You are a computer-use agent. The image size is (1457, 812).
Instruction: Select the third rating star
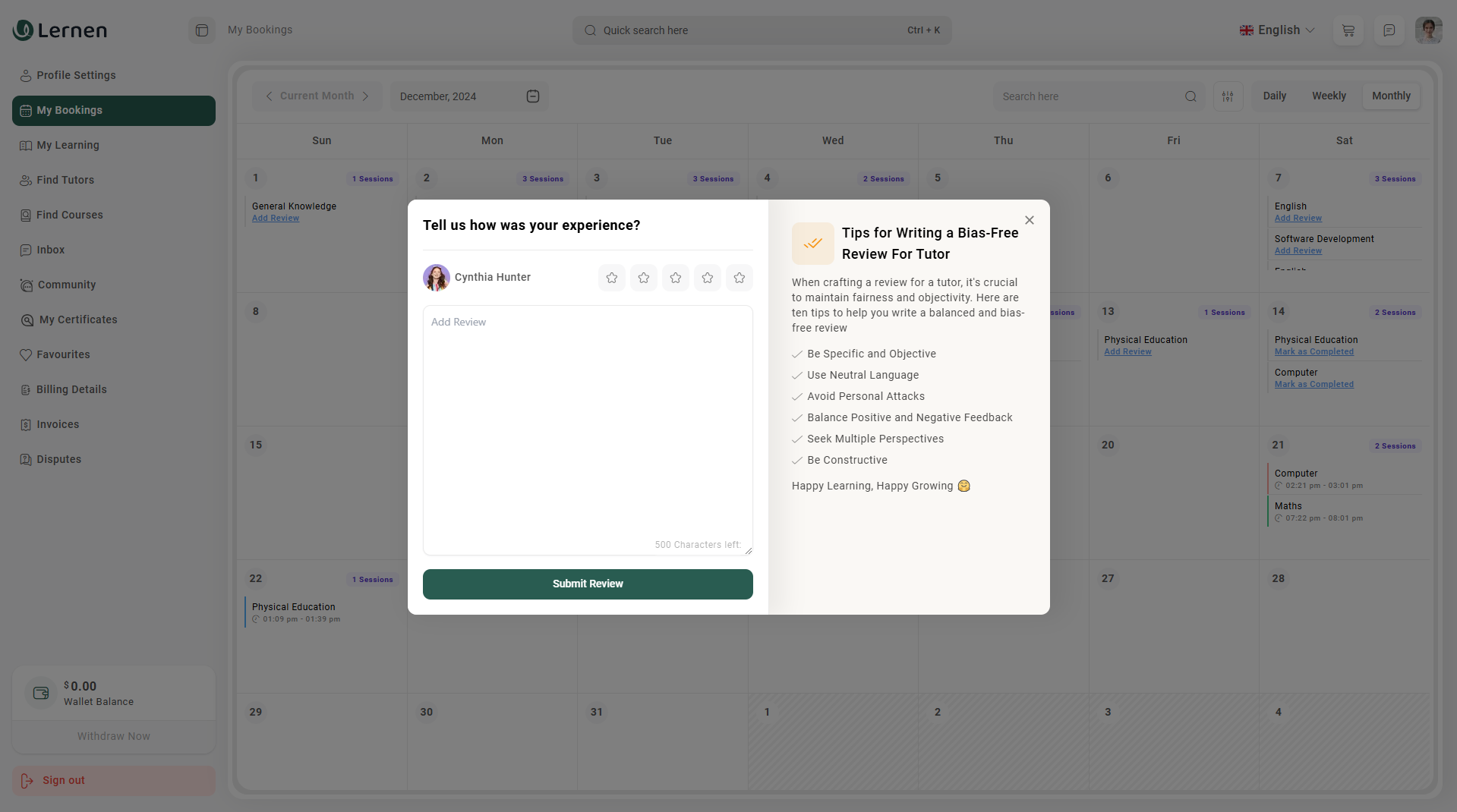click(675, 278)
